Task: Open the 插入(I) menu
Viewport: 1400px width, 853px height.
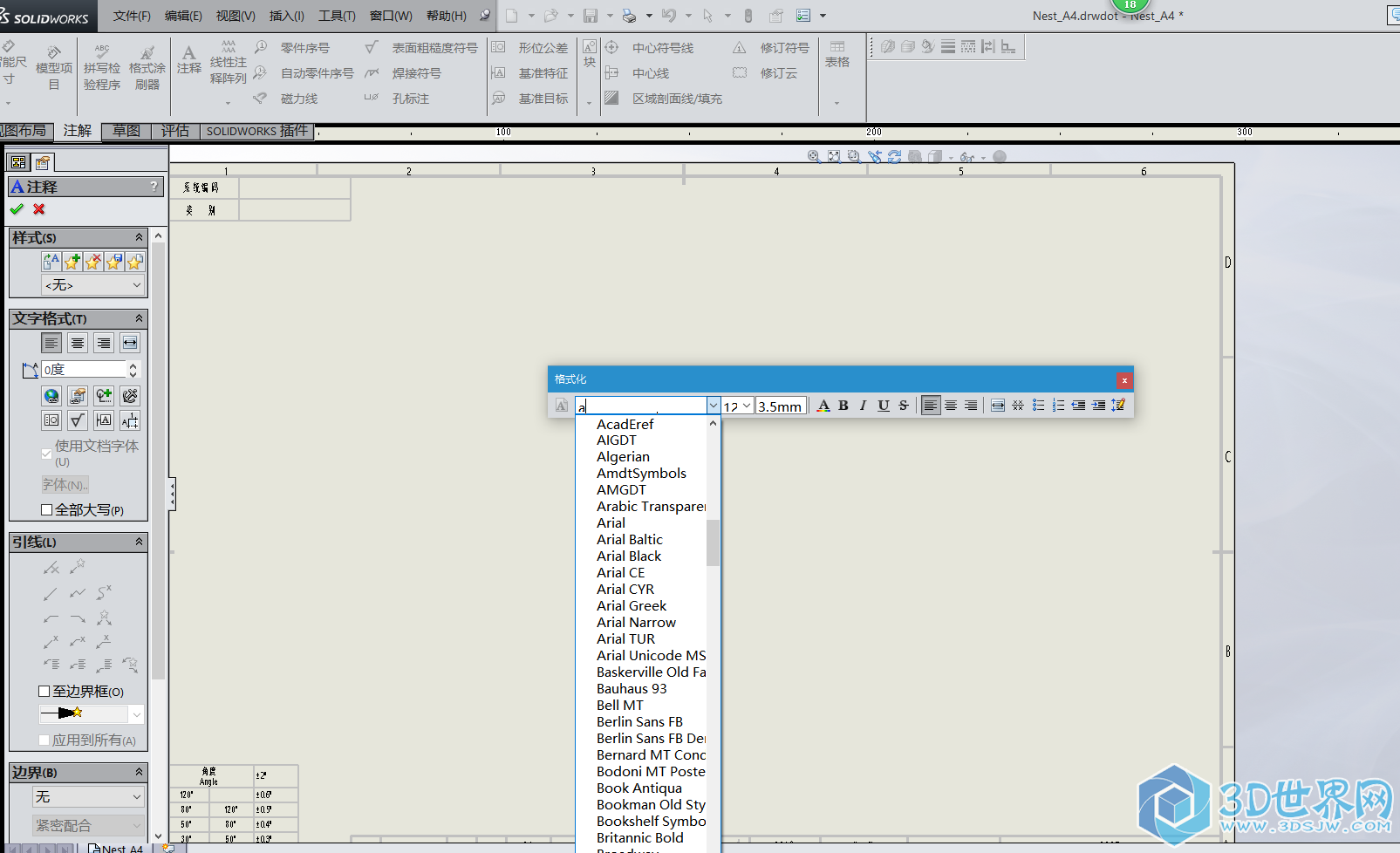Action: 287,16
